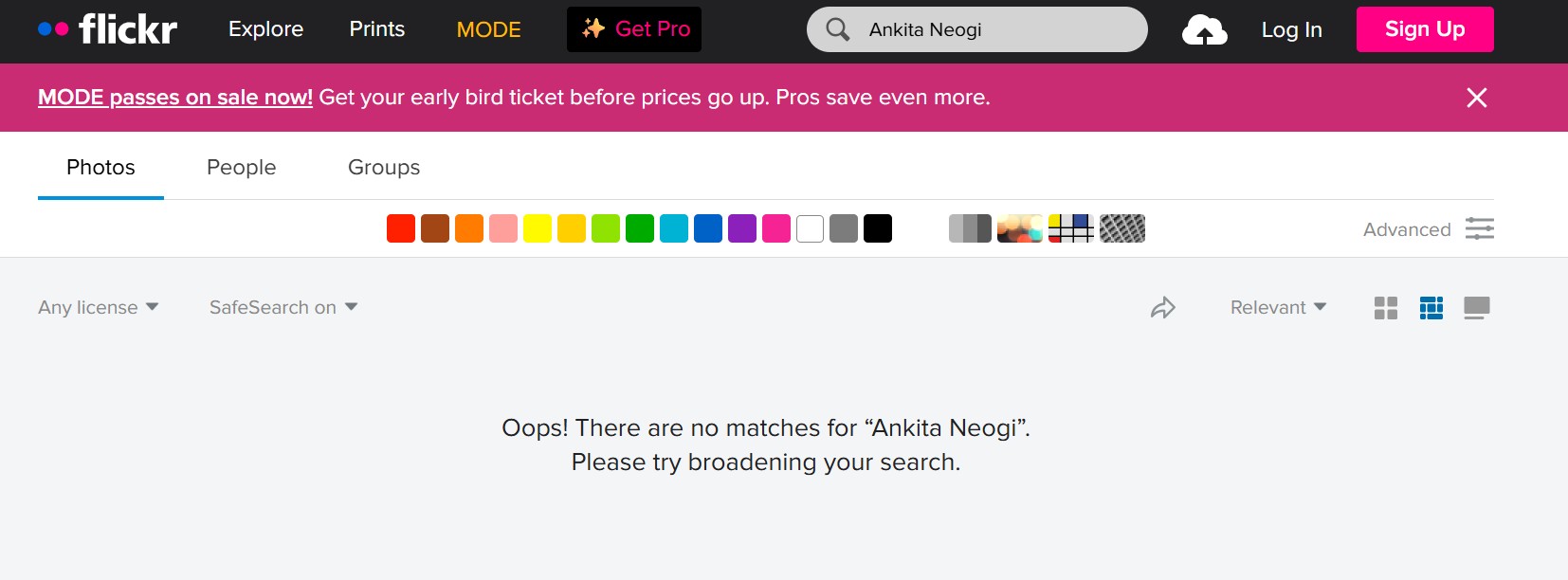The height and width of the screenshot is (580, 1568).
Task: Click the search magnifier icon
Action: 837,29
